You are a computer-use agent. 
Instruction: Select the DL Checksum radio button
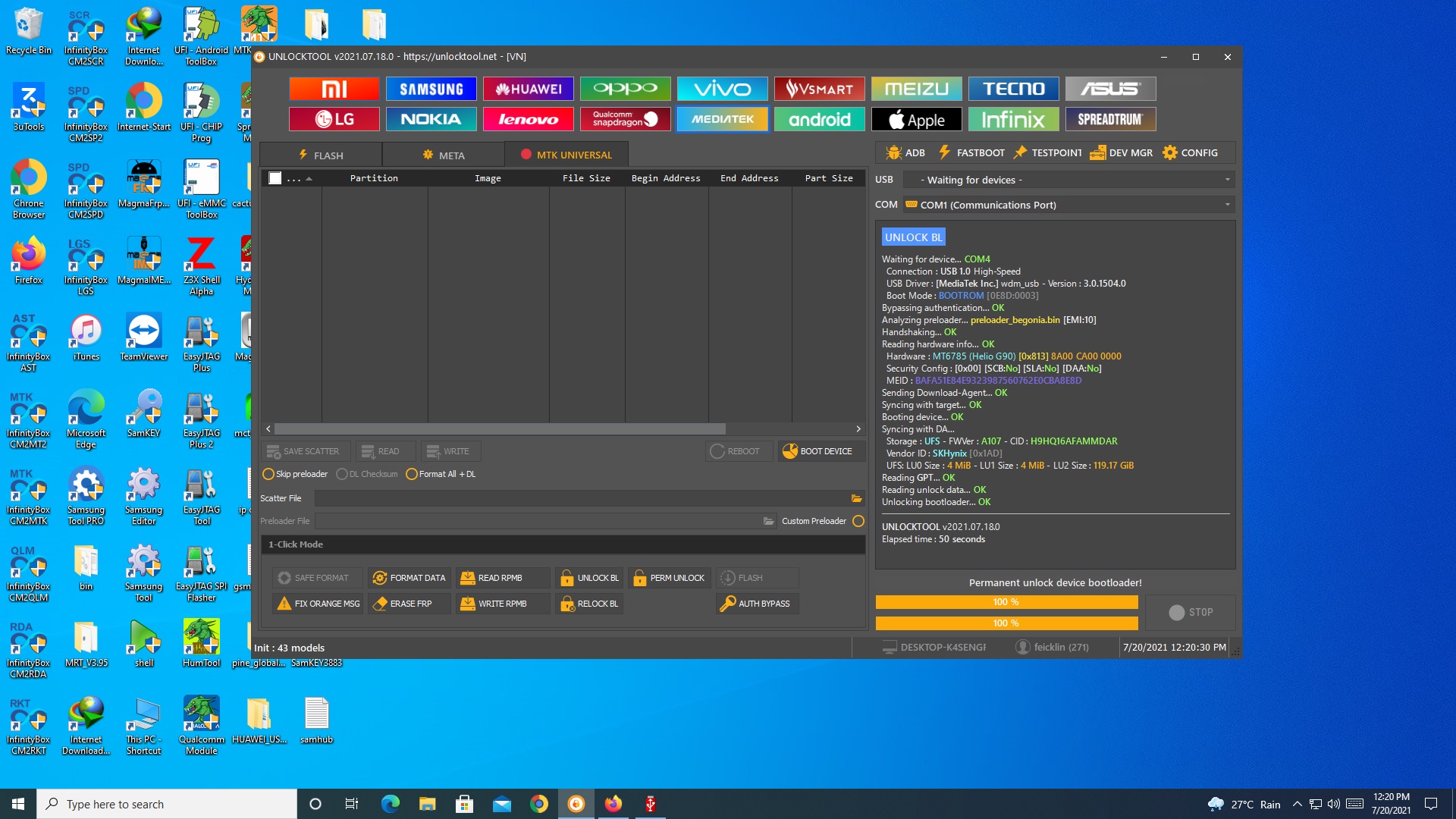point(341,473)
